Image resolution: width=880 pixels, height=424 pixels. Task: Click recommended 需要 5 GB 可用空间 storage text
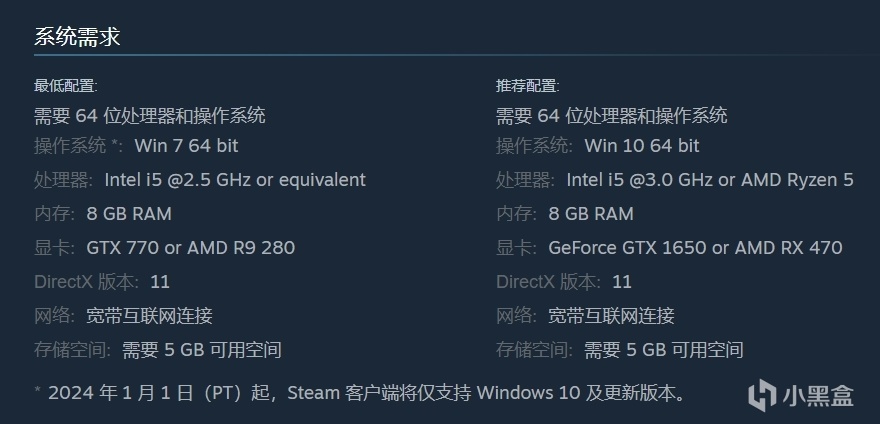pyautogui.click(x=664, y=350)
